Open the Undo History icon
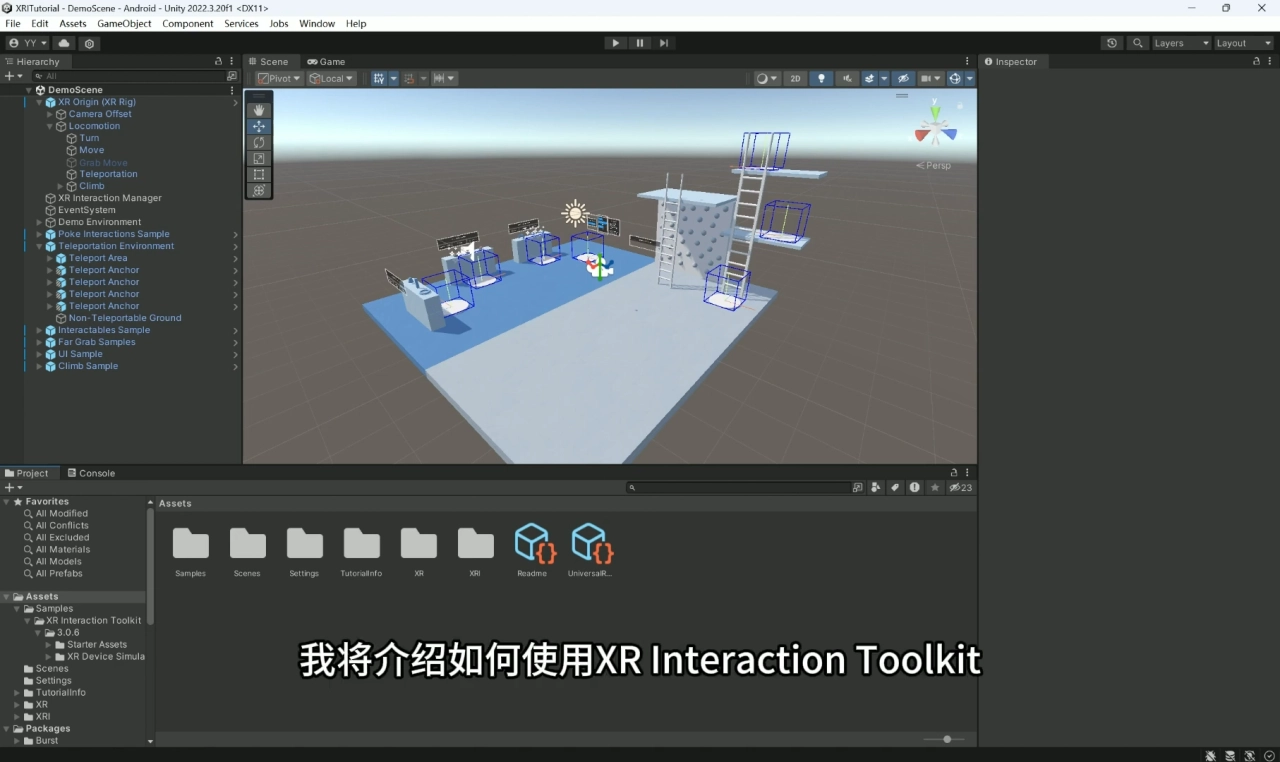 point(1112,43)
